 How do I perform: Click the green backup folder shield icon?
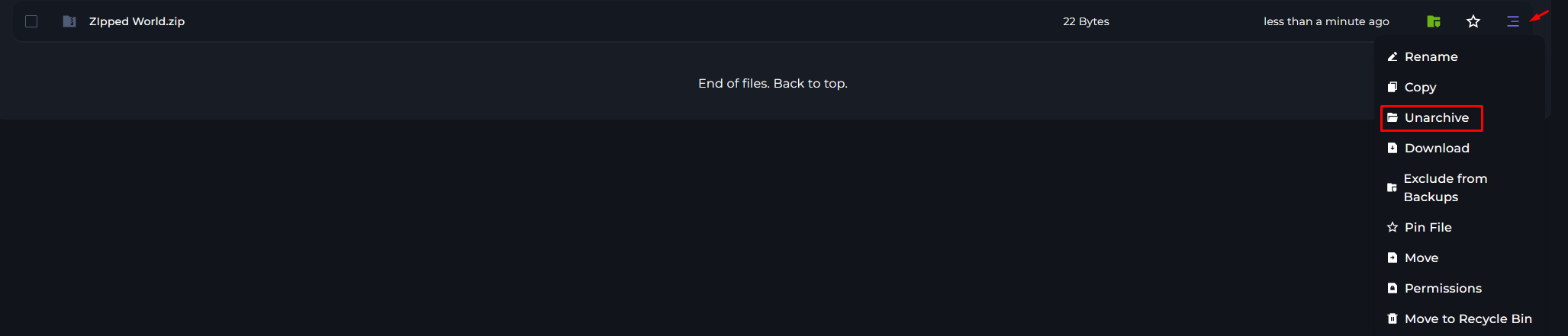(x=1434, y=21)
